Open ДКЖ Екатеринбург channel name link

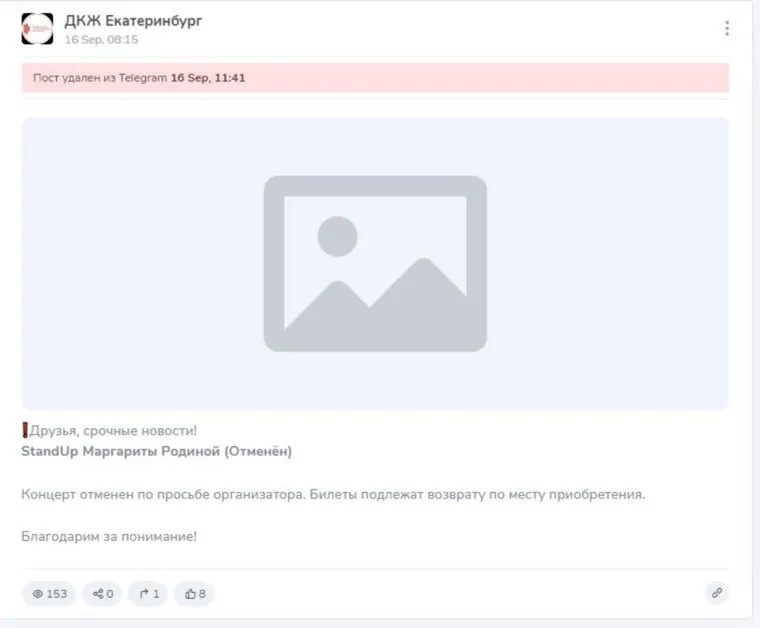click(x=133, y=21)
